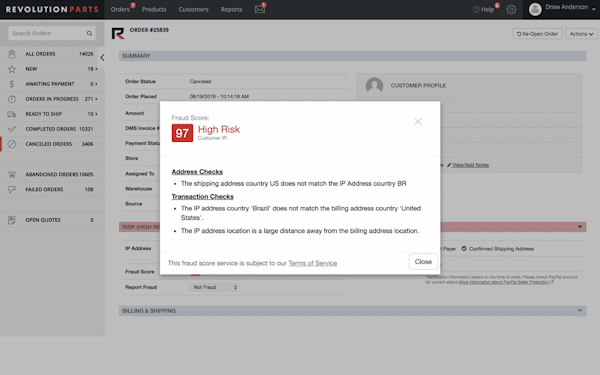Expand the Orders In Progress arrow
This screenshot has height=375, width=600.
(96, 99)
